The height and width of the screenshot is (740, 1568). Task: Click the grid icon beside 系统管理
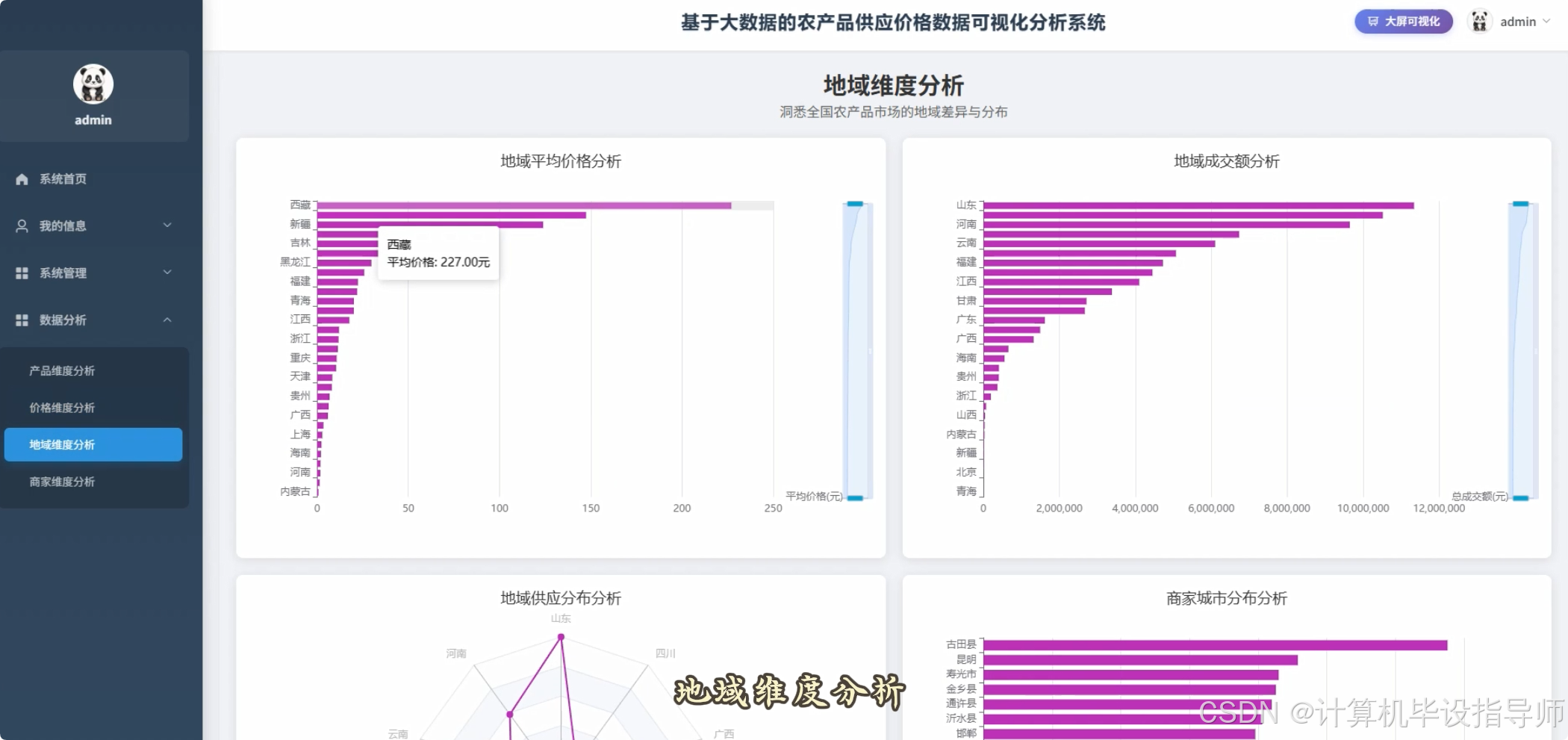coord(20,273)
